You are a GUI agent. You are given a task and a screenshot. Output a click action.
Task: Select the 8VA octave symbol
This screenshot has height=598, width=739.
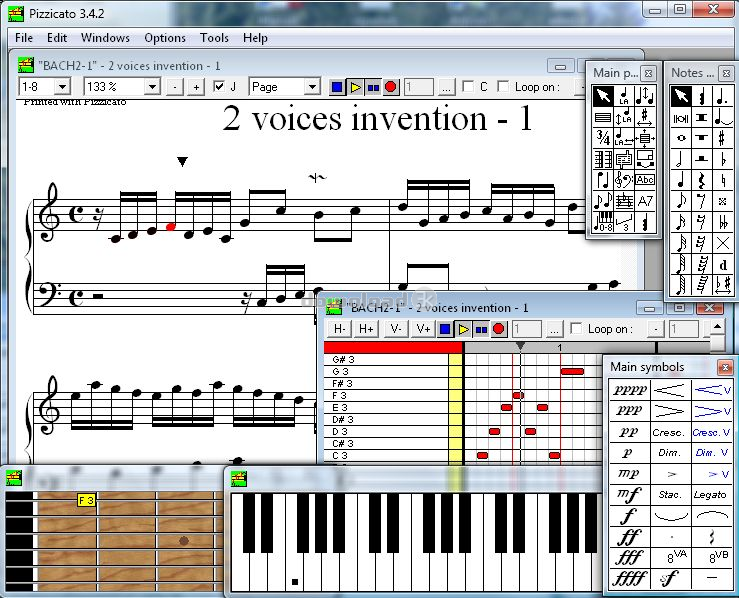tap(670, 557)
